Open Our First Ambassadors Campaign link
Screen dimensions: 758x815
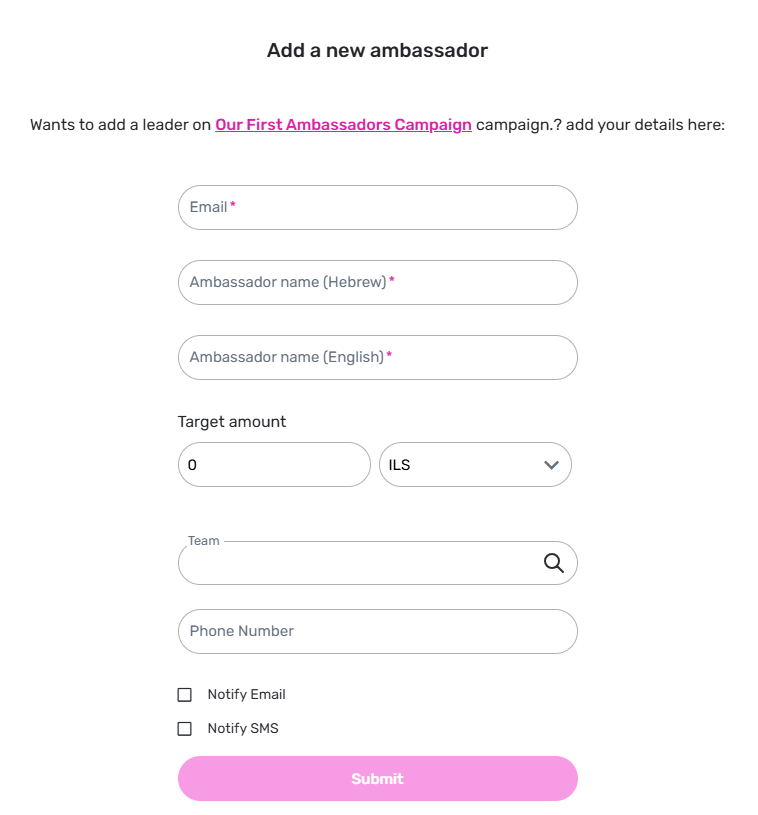coord(343,125)
